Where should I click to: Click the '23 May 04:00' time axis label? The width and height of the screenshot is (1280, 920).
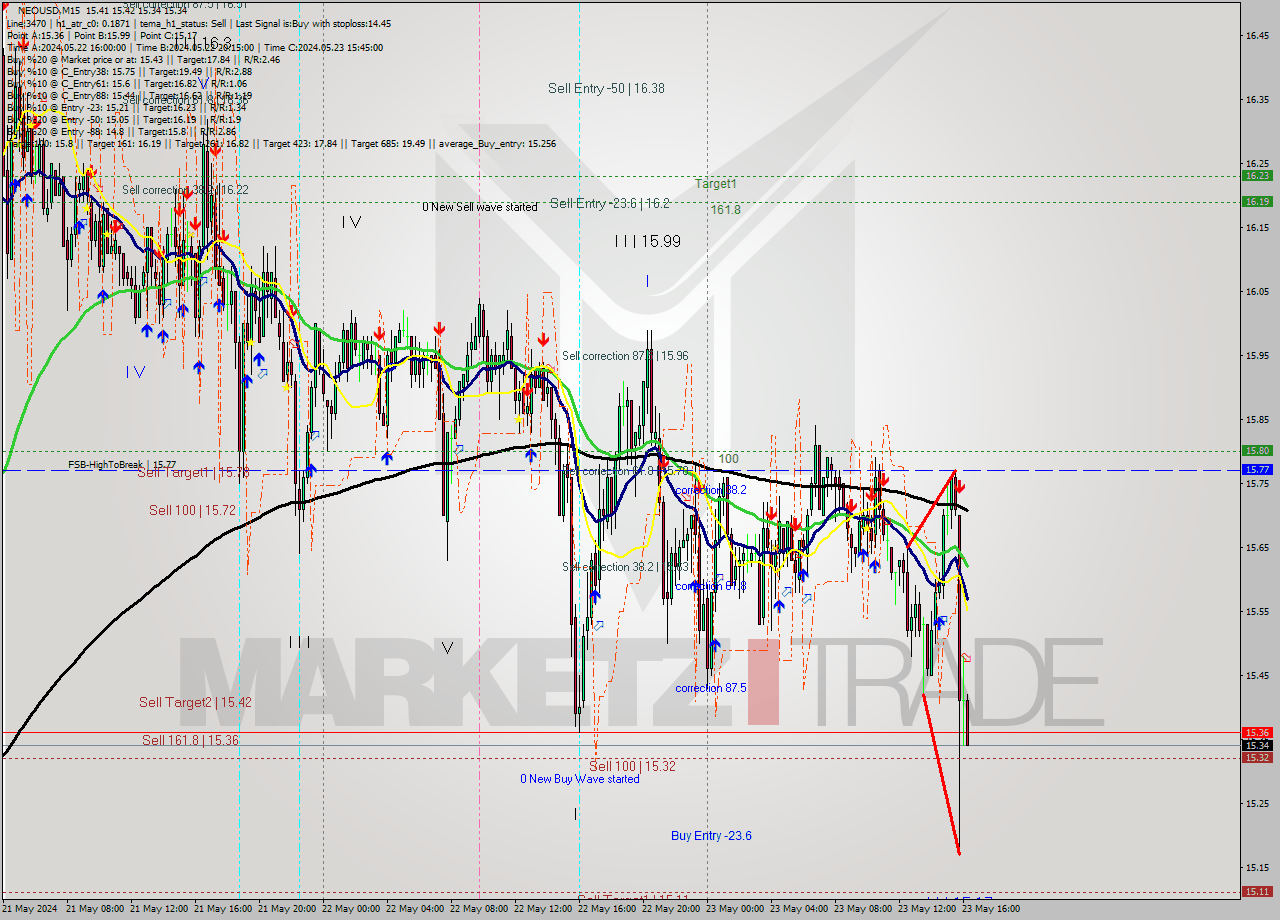[801, 909]
